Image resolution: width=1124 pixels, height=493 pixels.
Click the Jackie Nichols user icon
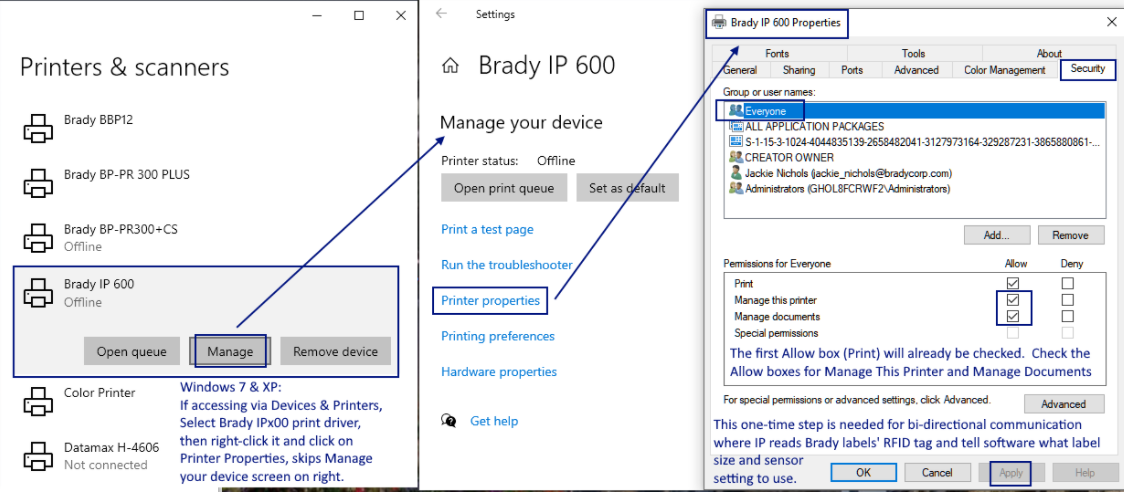click(x=735, y=173)
